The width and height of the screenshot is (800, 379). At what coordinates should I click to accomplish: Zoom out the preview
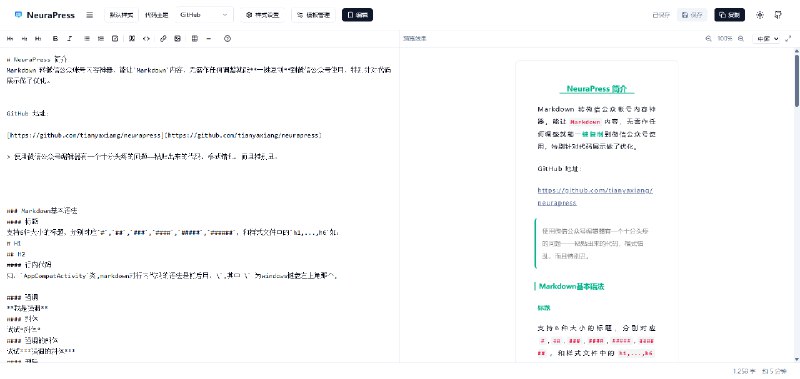point(708,38)
